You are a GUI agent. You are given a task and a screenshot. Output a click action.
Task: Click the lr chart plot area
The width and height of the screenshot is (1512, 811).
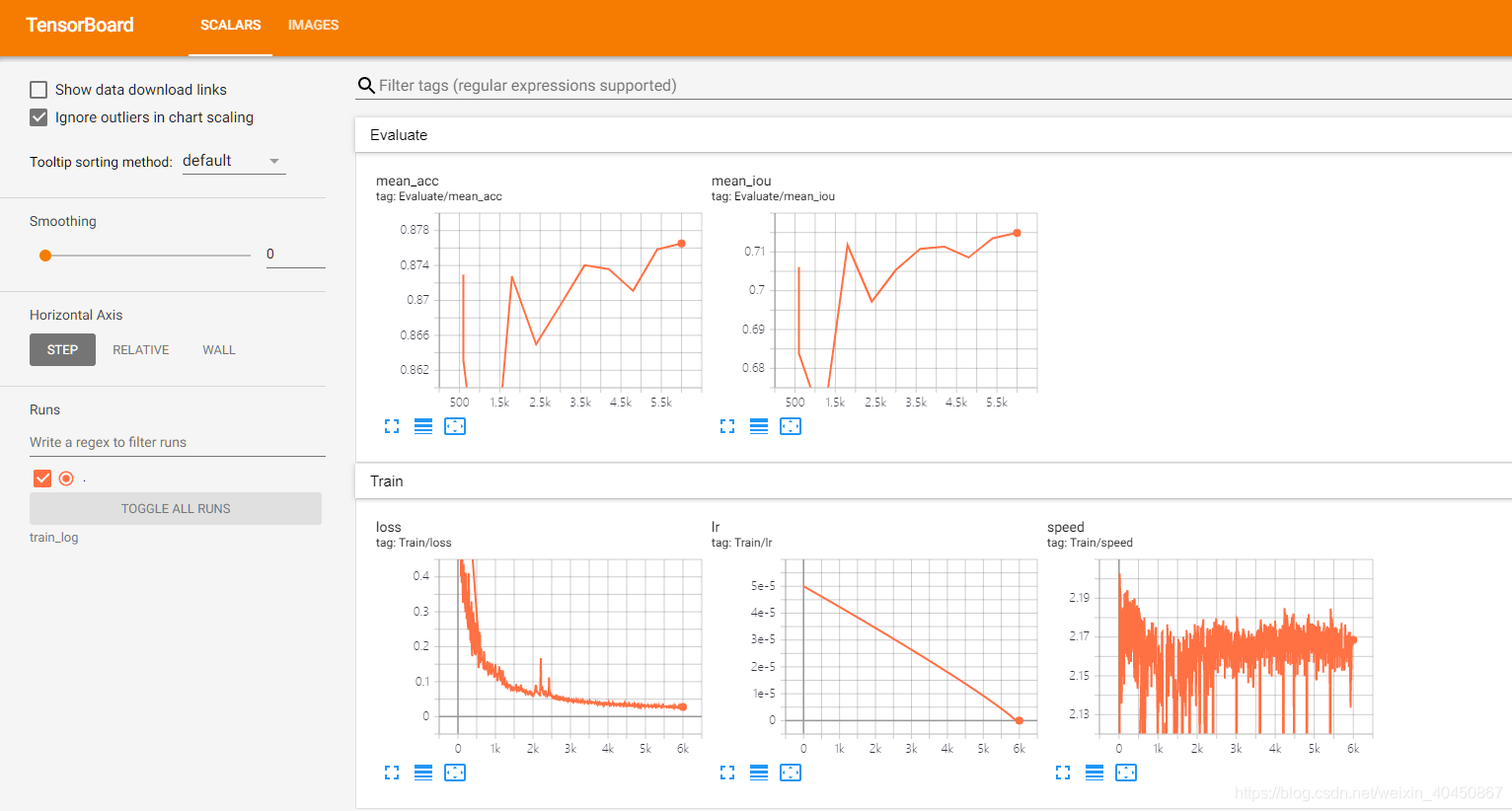pos(909,648)
